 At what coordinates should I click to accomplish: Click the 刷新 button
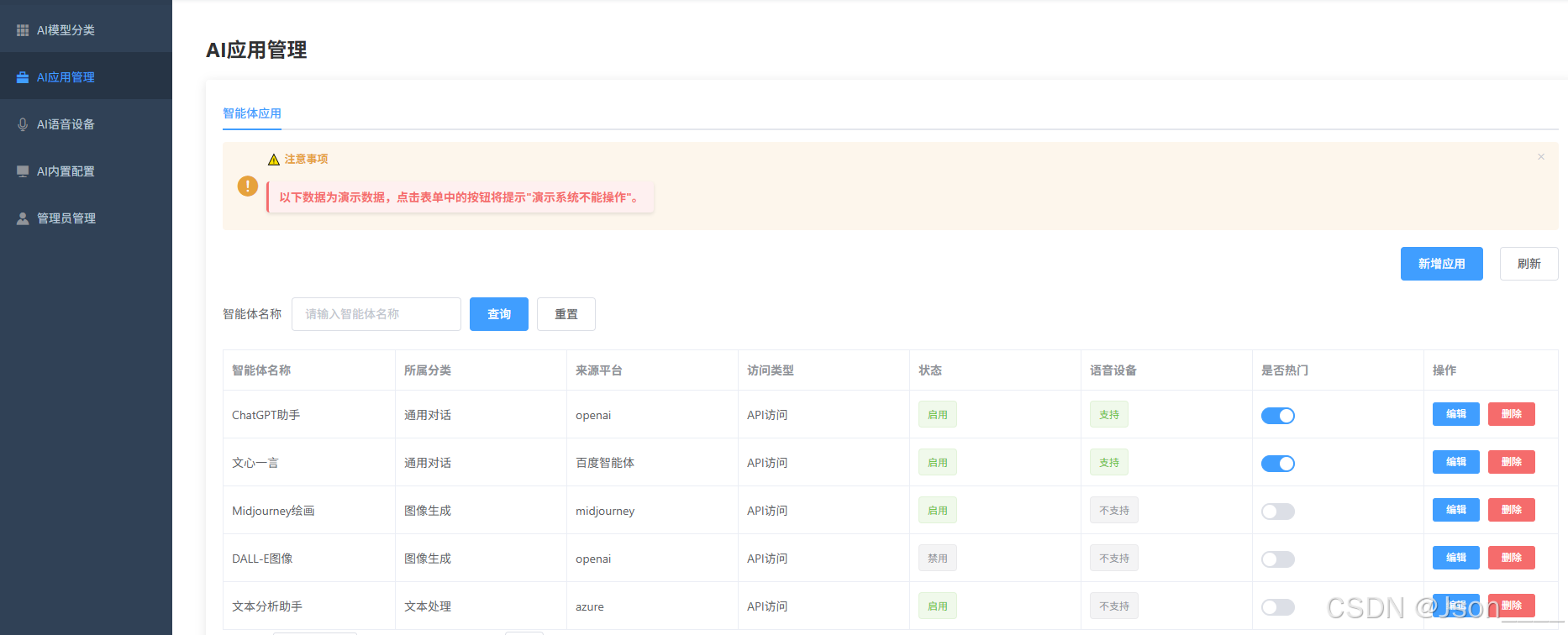[x=1529, y=264]
